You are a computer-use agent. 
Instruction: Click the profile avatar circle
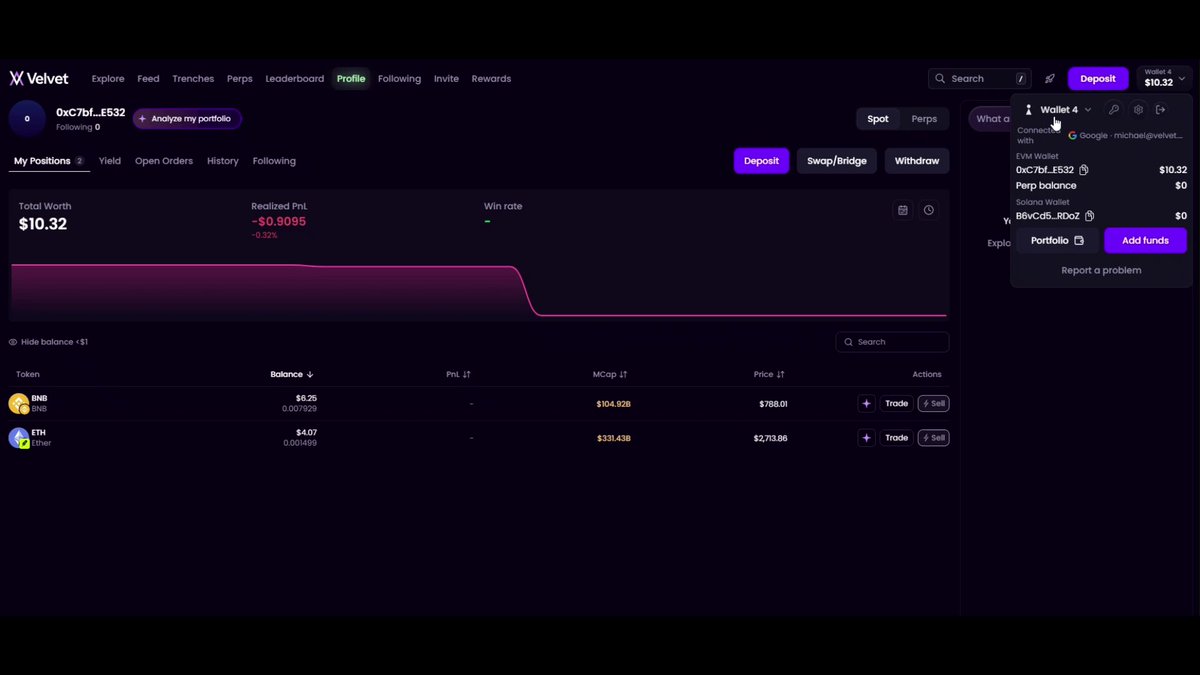click(27, 118)
